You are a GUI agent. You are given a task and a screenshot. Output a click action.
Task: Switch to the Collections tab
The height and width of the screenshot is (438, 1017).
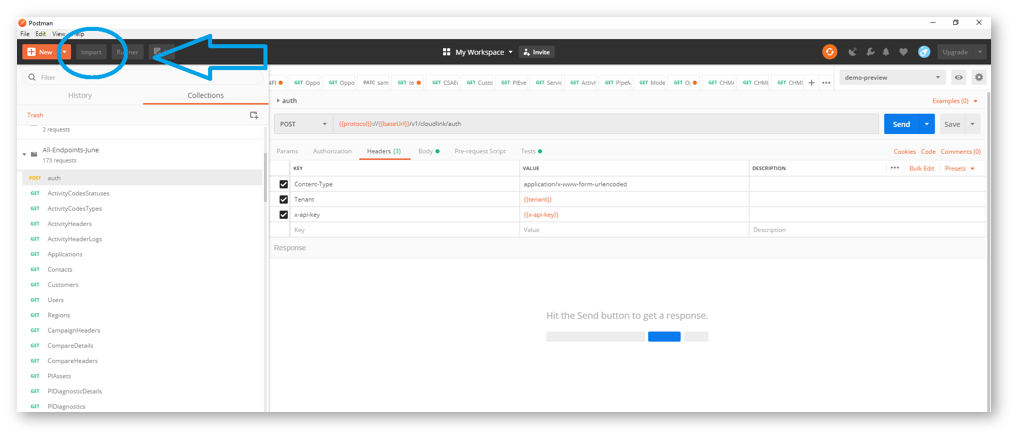tap(206, 95)
